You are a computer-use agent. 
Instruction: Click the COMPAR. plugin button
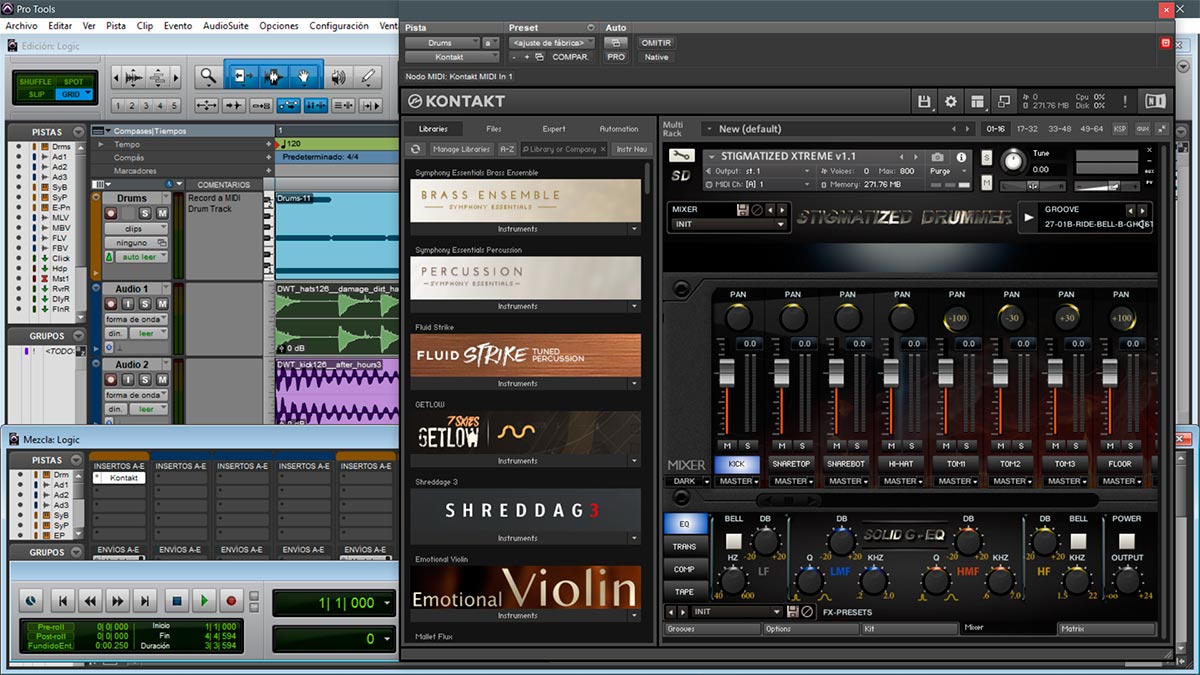click(x=570, y=57)
